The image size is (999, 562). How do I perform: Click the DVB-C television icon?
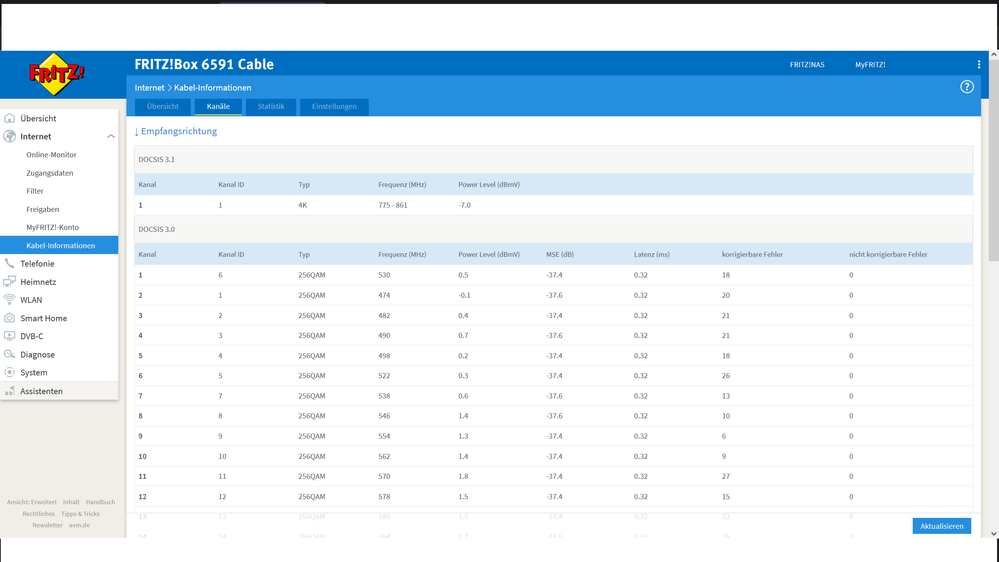[x=10, y=336]
